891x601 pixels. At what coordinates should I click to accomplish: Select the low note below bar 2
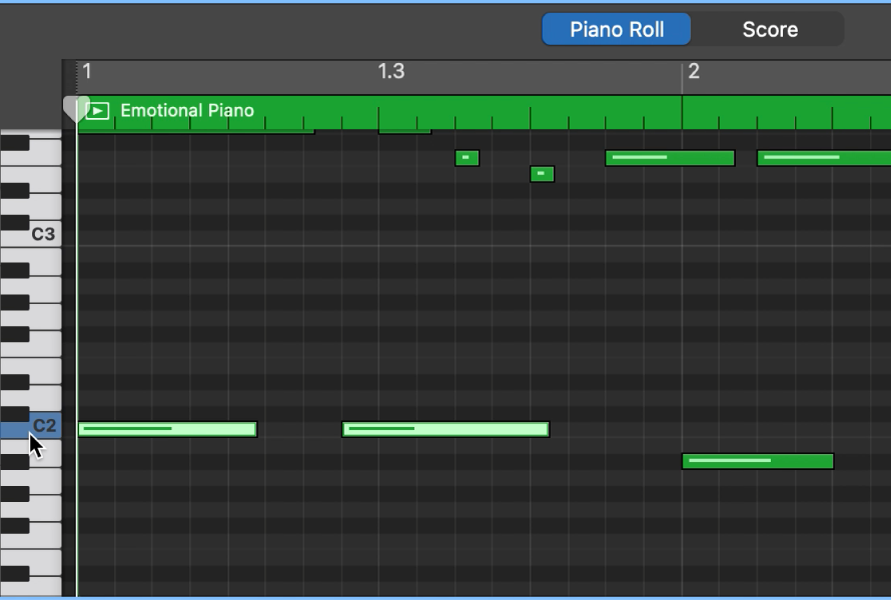click(755, 460)
